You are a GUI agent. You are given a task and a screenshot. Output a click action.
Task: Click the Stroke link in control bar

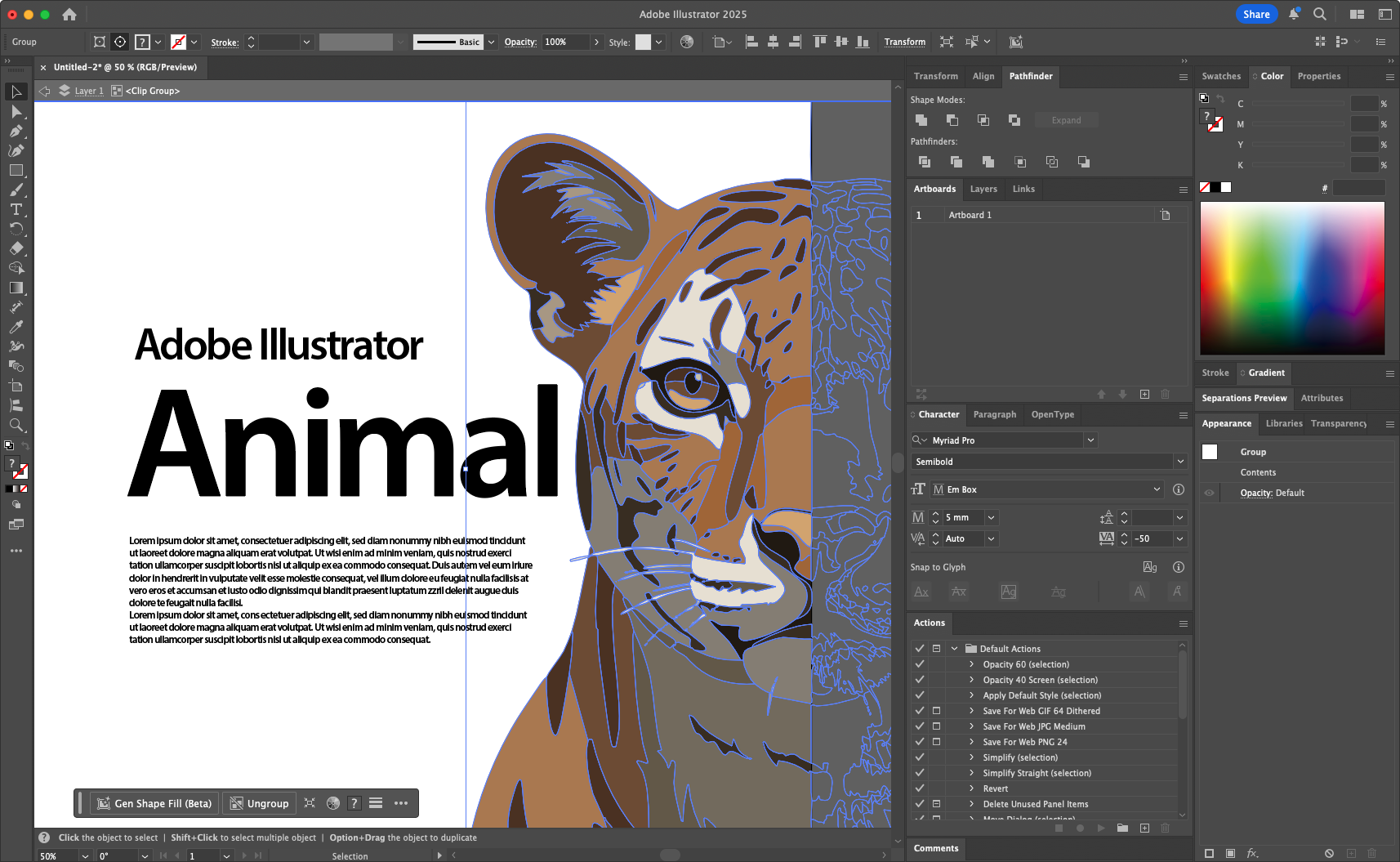225,42
